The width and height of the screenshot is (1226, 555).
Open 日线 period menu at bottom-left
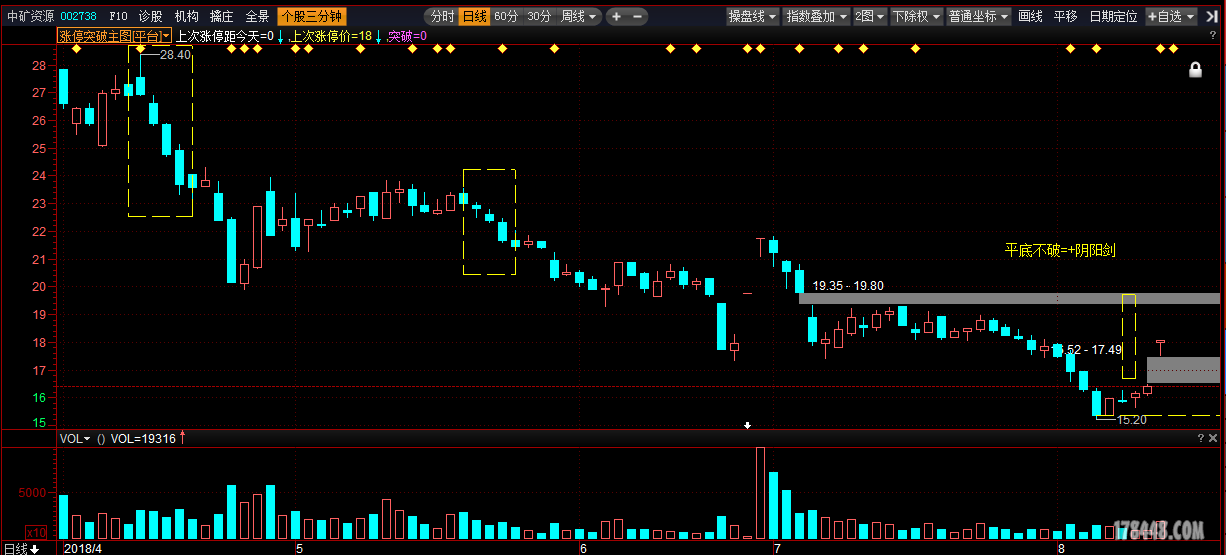[x=20, y=548]
